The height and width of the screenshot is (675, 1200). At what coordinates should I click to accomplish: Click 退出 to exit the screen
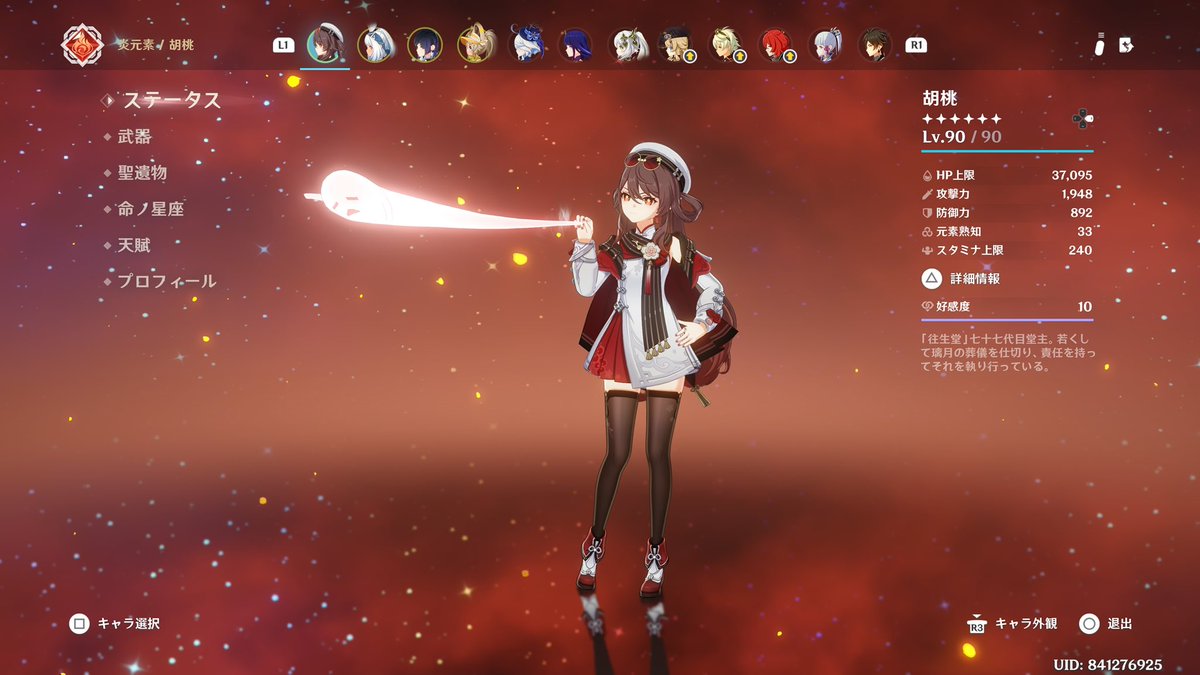pyautogui.click(x=1106, y=624)
